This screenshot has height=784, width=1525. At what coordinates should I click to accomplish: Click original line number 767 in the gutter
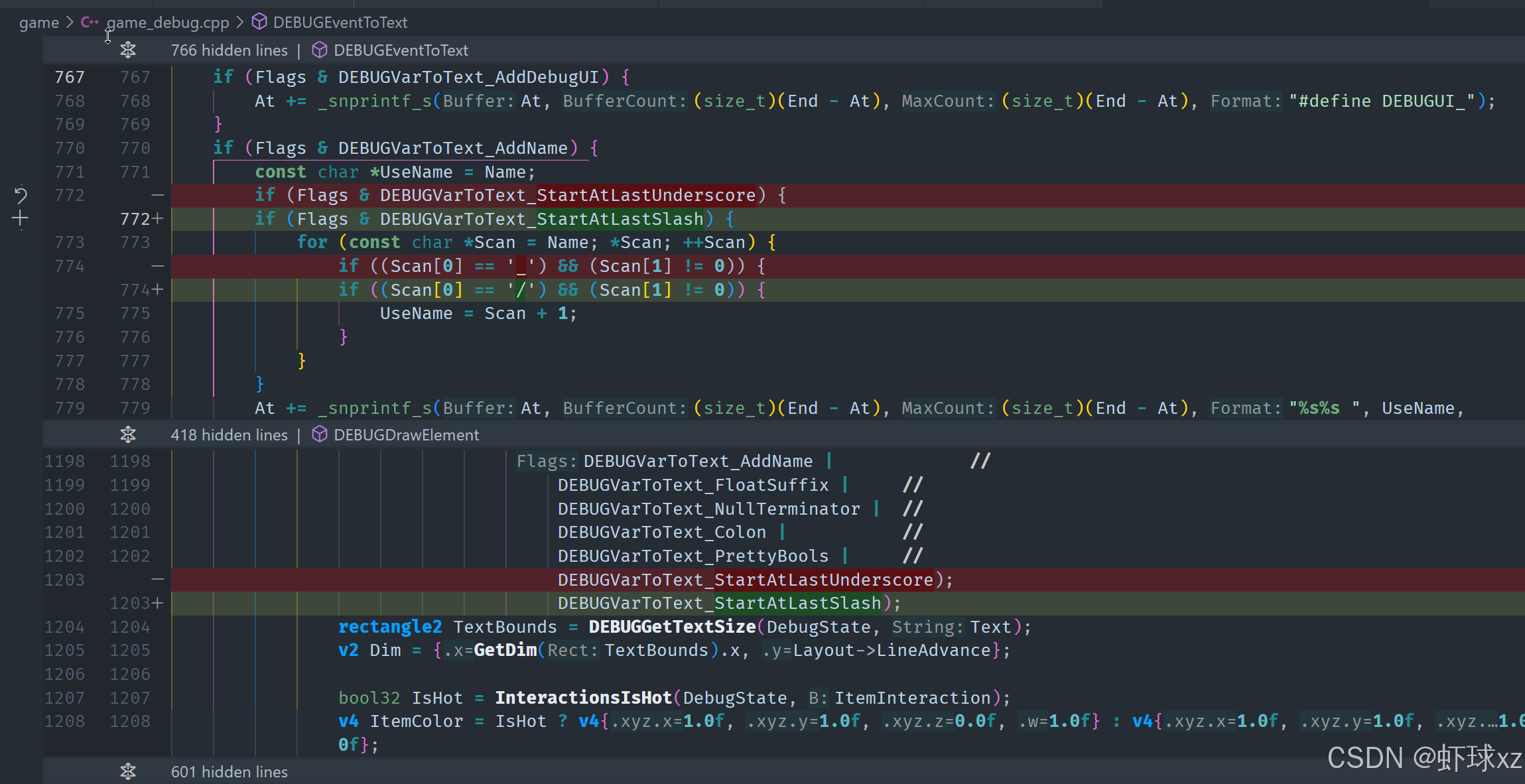70,77
